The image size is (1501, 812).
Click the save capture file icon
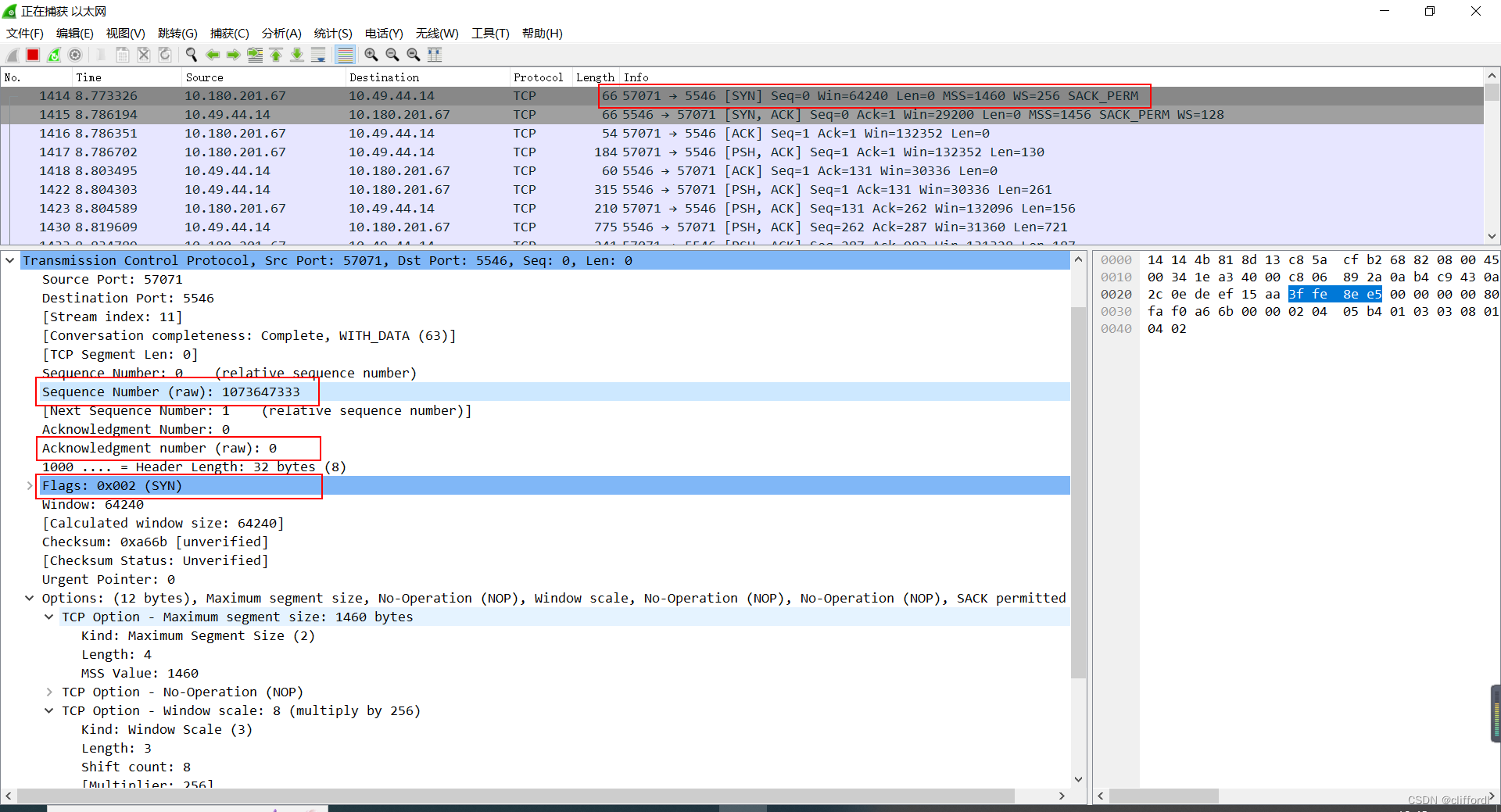click(123, 55)
